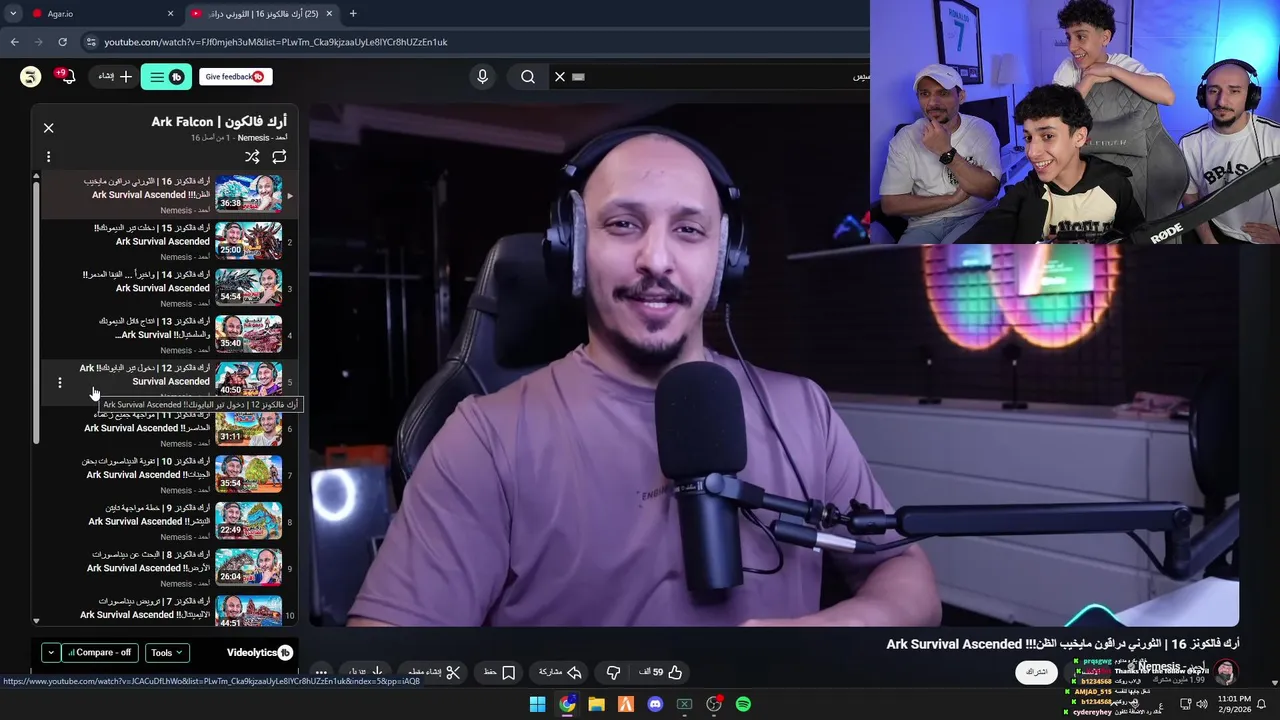Screen dimensions: 1280x720
Task: Open the Windows Start menu
Action: (537, 704)
